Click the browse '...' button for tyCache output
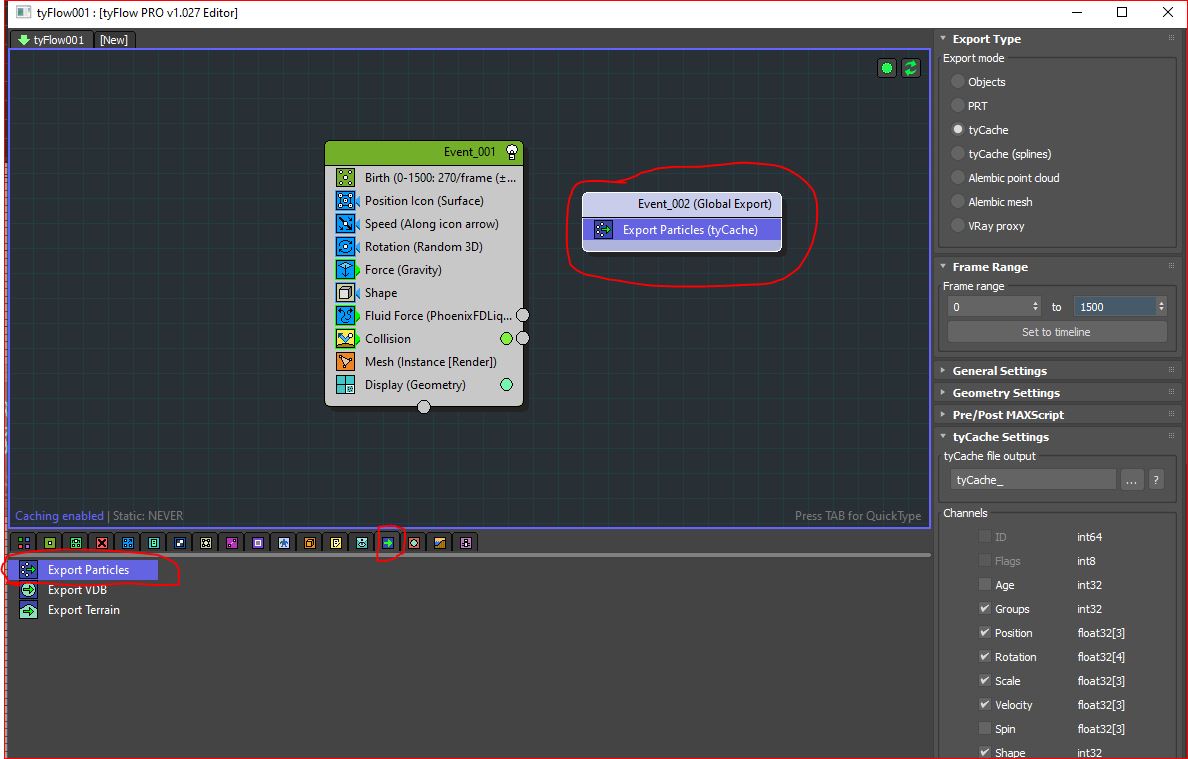1188x759 pixels. point(1131,479)
